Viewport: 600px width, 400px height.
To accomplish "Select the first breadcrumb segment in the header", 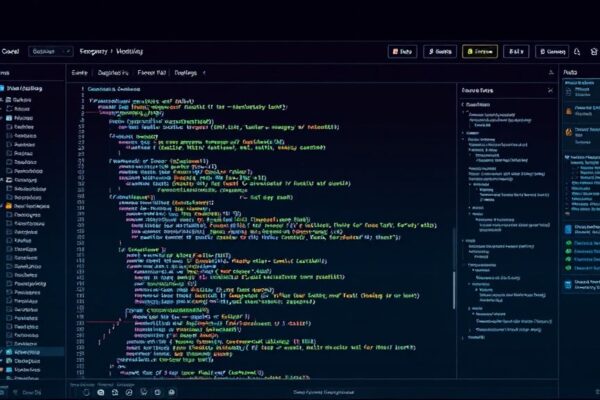I will 93,51.
